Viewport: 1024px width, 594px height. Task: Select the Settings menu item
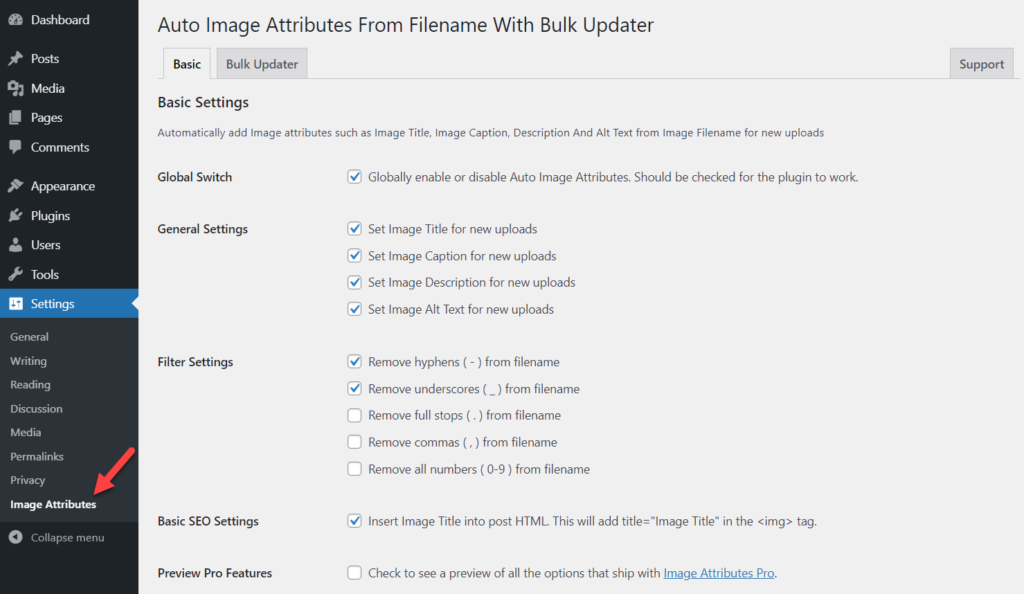(69, 304)
